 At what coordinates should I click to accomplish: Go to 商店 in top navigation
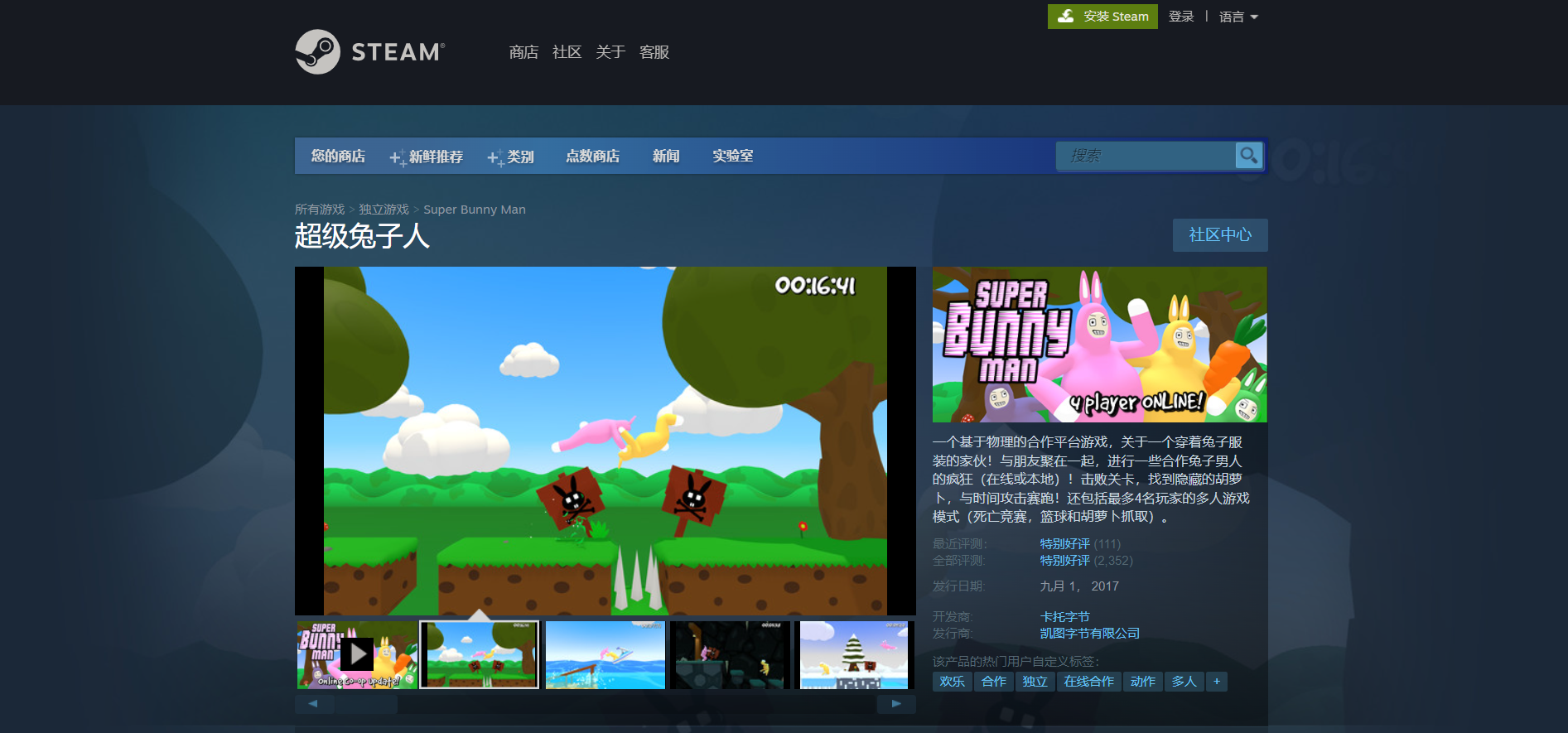pos(523,52)
